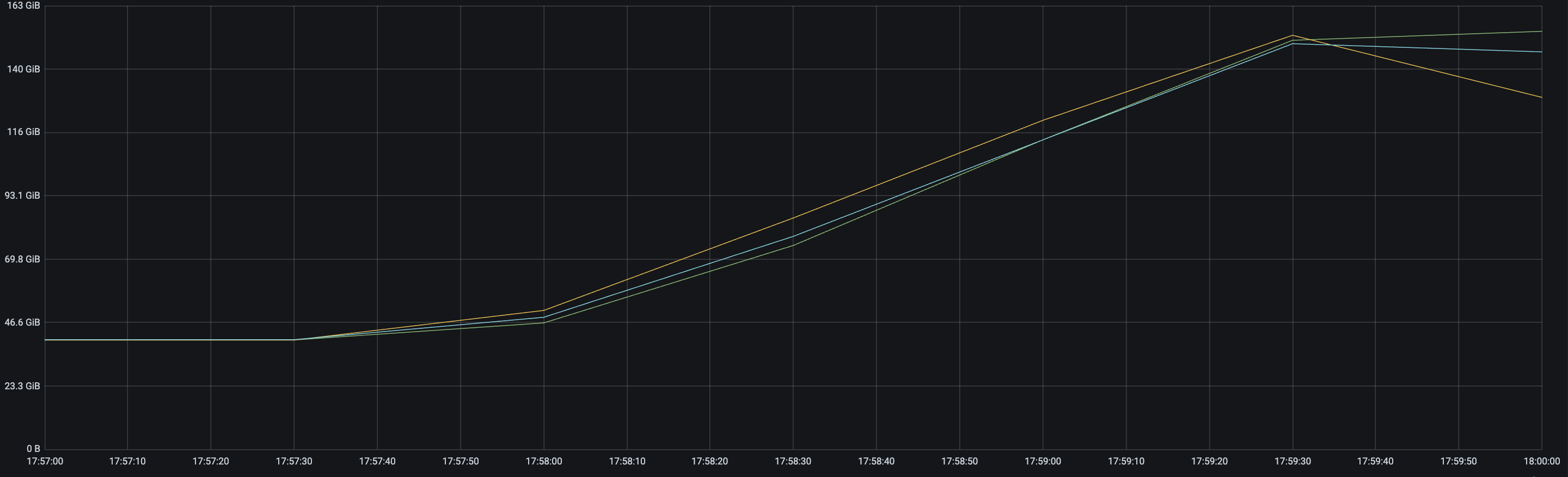This screenshot has height=477, width=1568.
Task: Click the 18:00:00 time label
Action: (x=1541, y=461)
